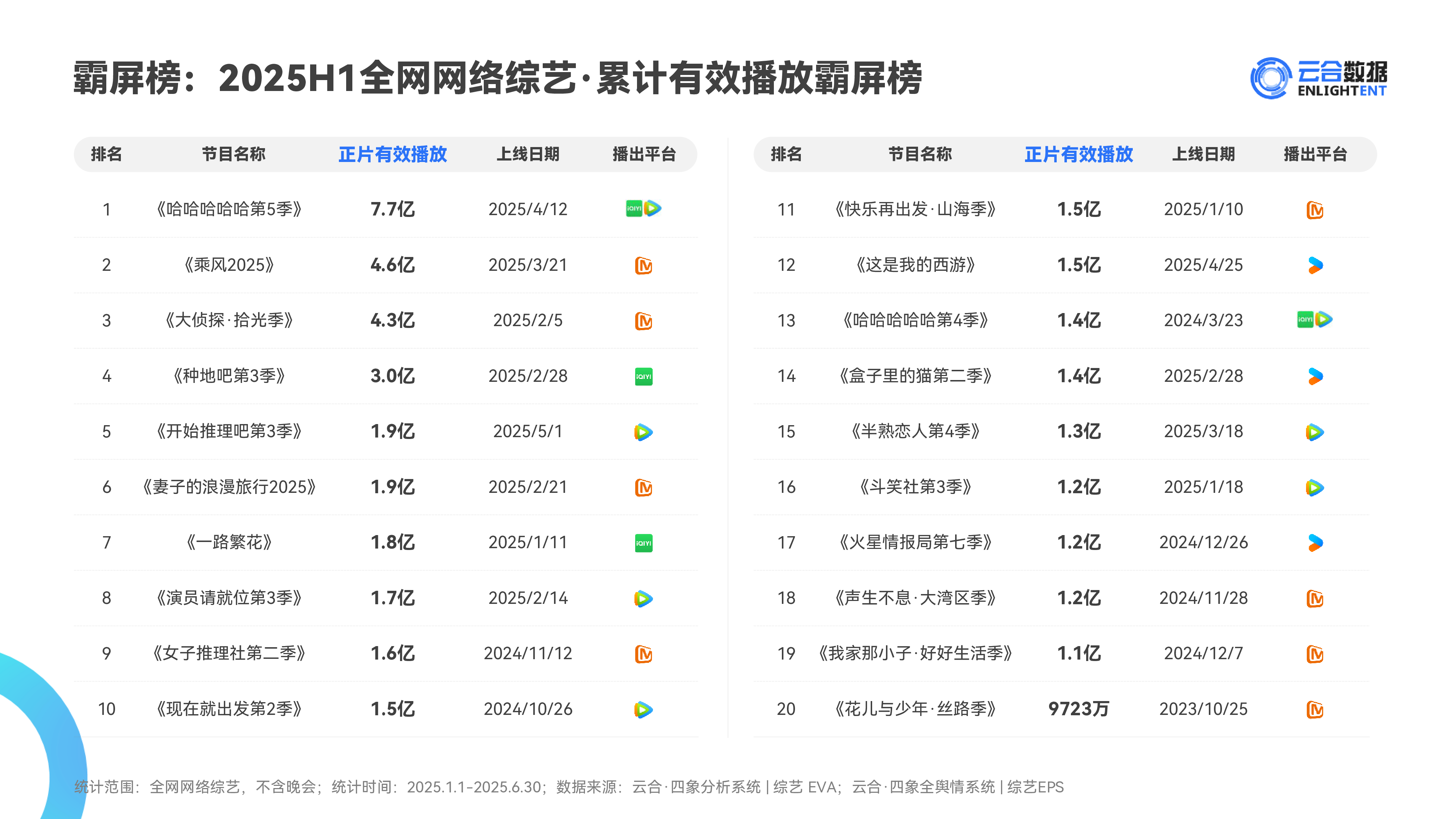Click the left table's 播出平台 header
Image resolution: width=1456 pixels, height=819 pixels.
coord(644,154)
